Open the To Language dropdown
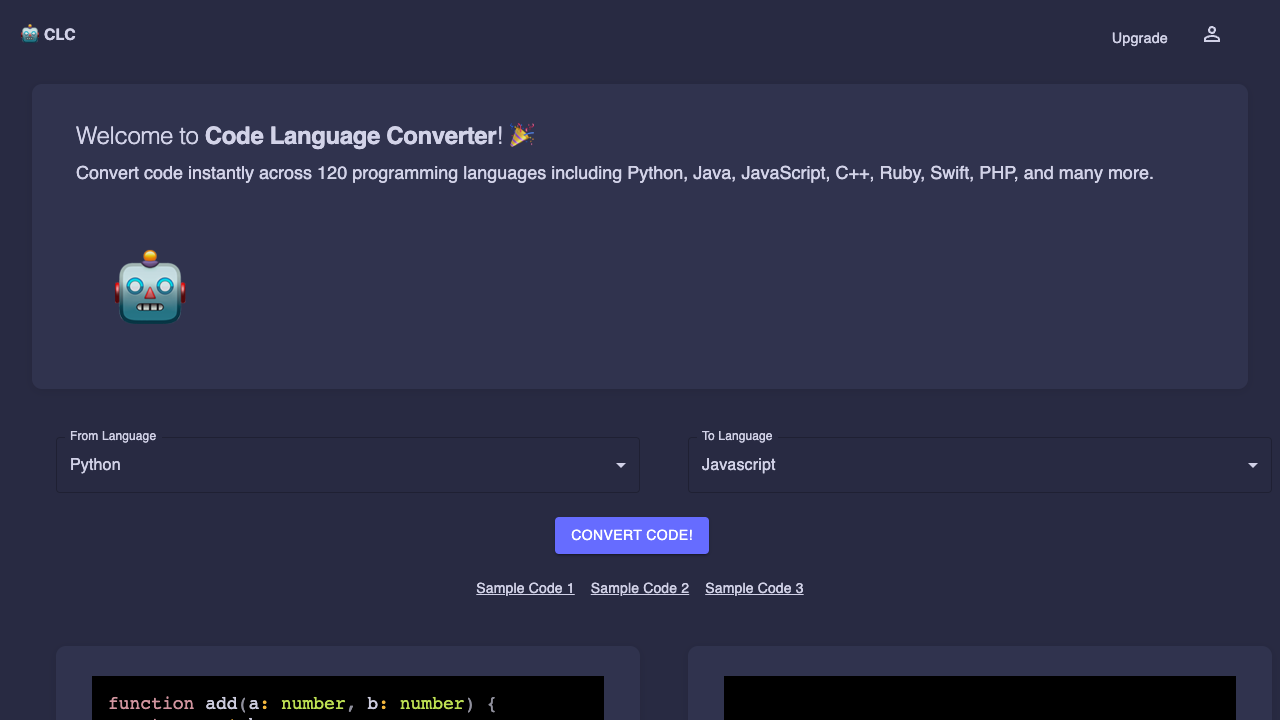This screenshot has height=720, width=1280. pyautogui.click(x=980, y=465)
